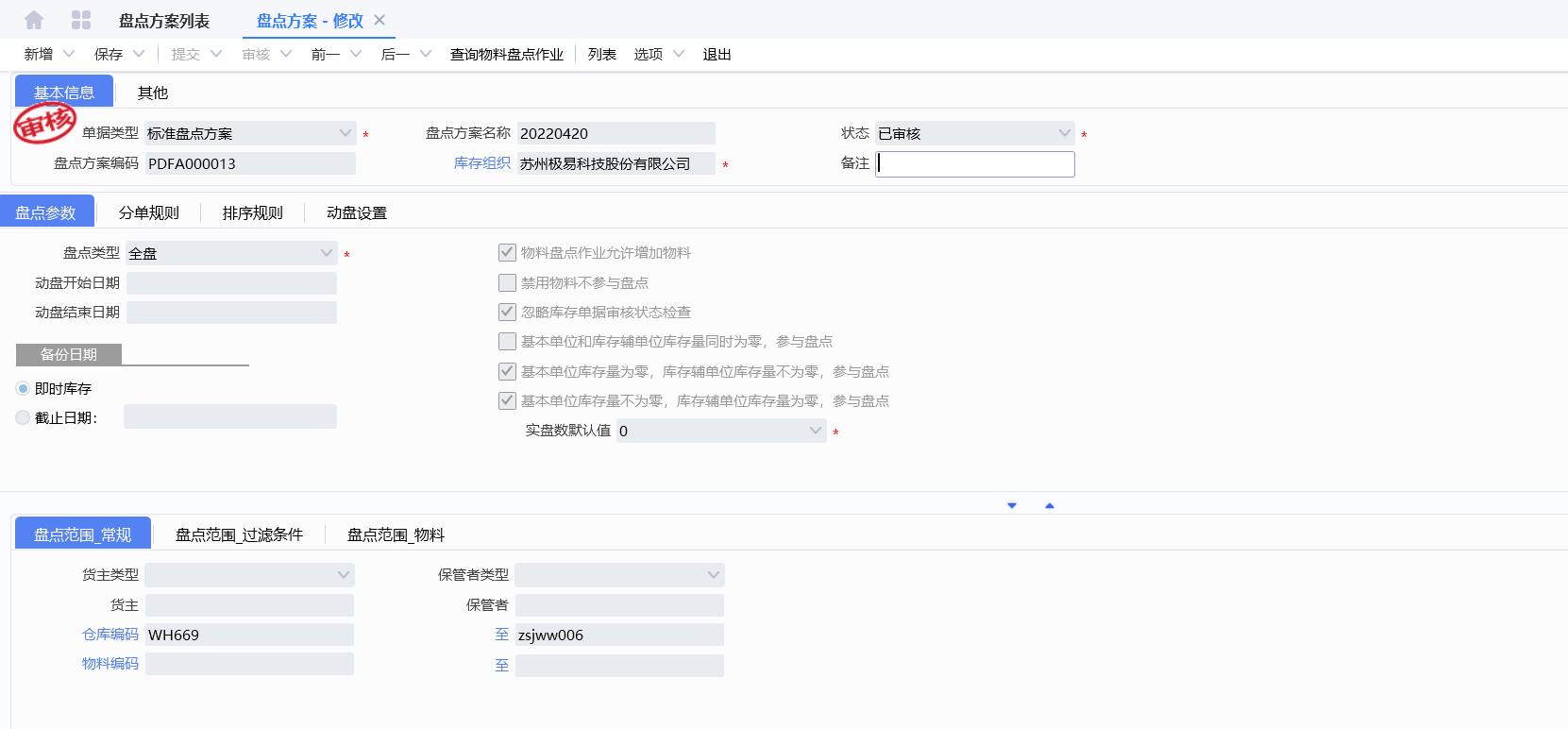This screenshot has width=1568, height=729.
Task: Select the 截止日期 radio button
Action: (23, 417)
